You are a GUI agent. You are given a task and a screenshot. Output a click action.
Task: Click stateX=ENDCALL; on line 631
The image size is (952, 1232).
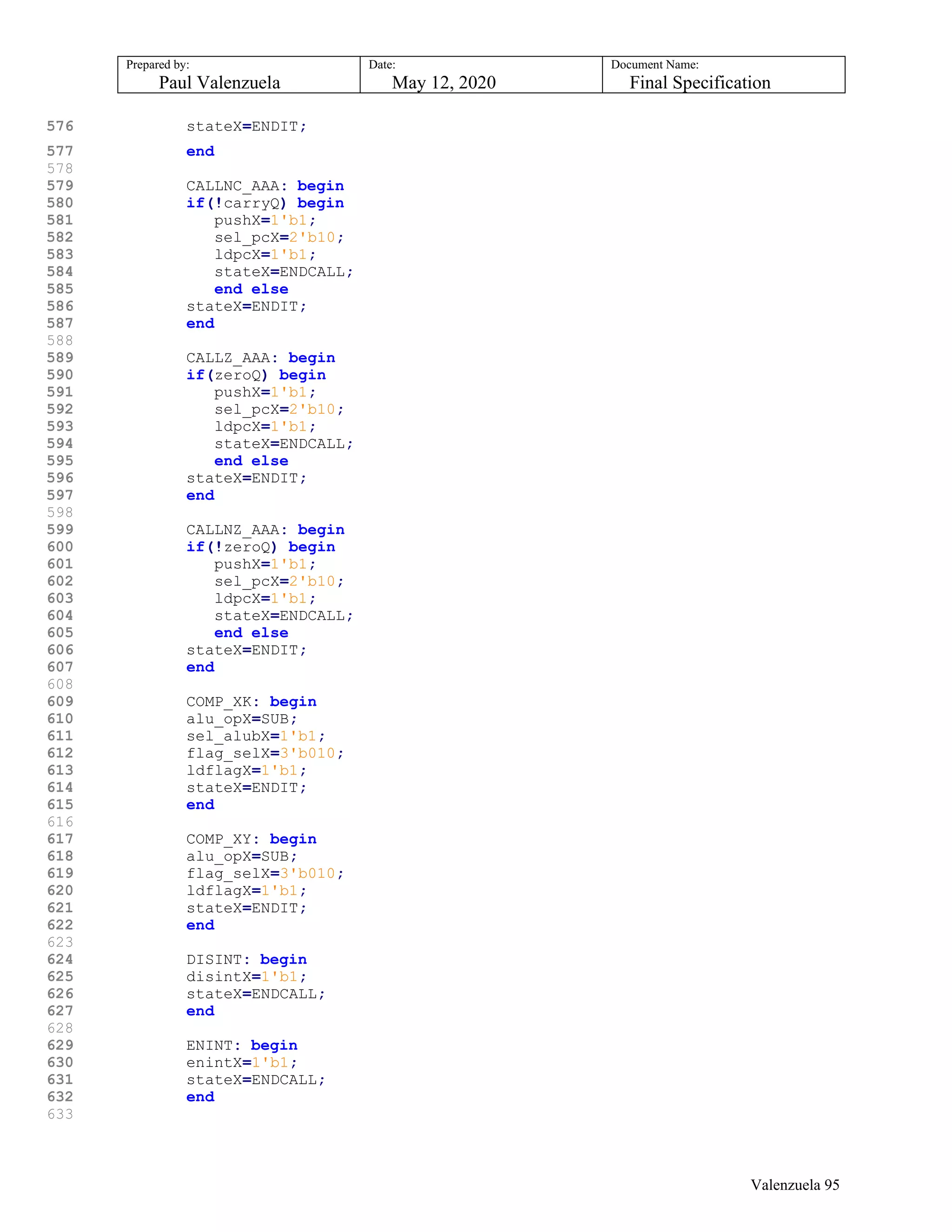[x=256, y=1080]
